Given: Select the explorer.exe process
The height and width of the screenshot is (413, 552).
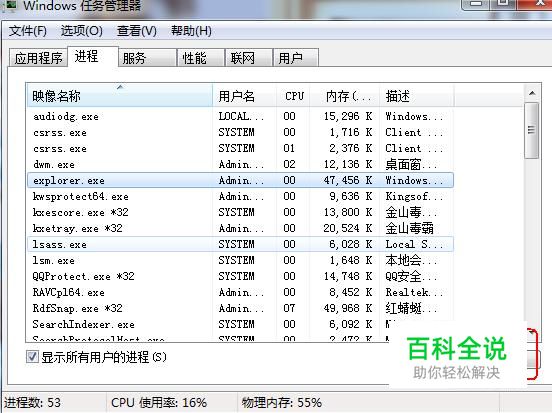Looking at the screenshot, I should click(240, 180).
